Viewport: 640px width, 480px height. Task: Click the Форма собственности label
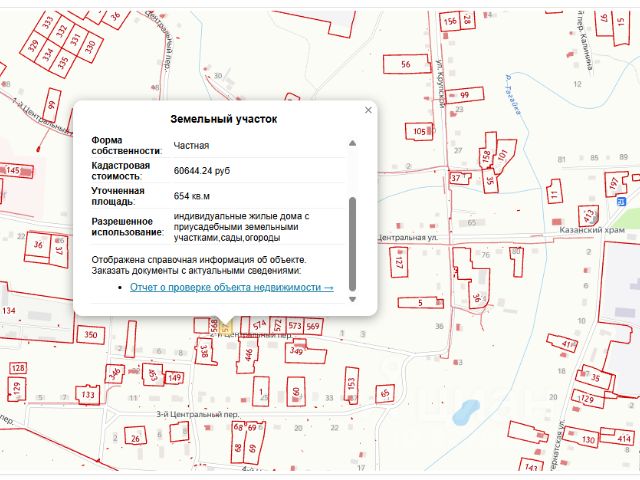tap(127, 145)
